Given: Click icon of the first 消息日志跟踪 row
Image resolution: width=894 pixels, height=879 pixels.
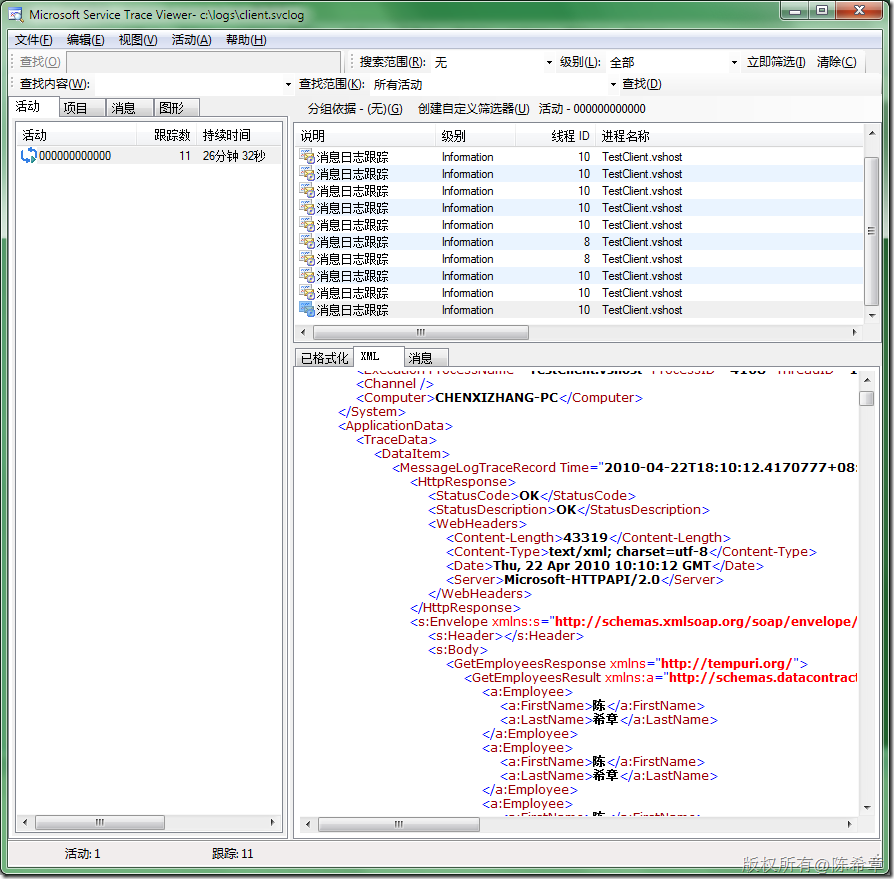Looking at the screenshot, I should [307, 157].
